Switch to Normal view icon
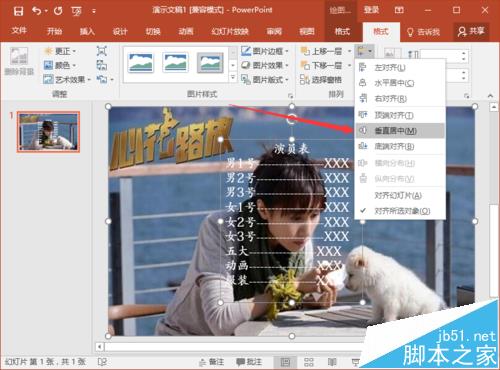Viewport: 500px width, 370px height. pyautogui.click(x=285, y=362)
